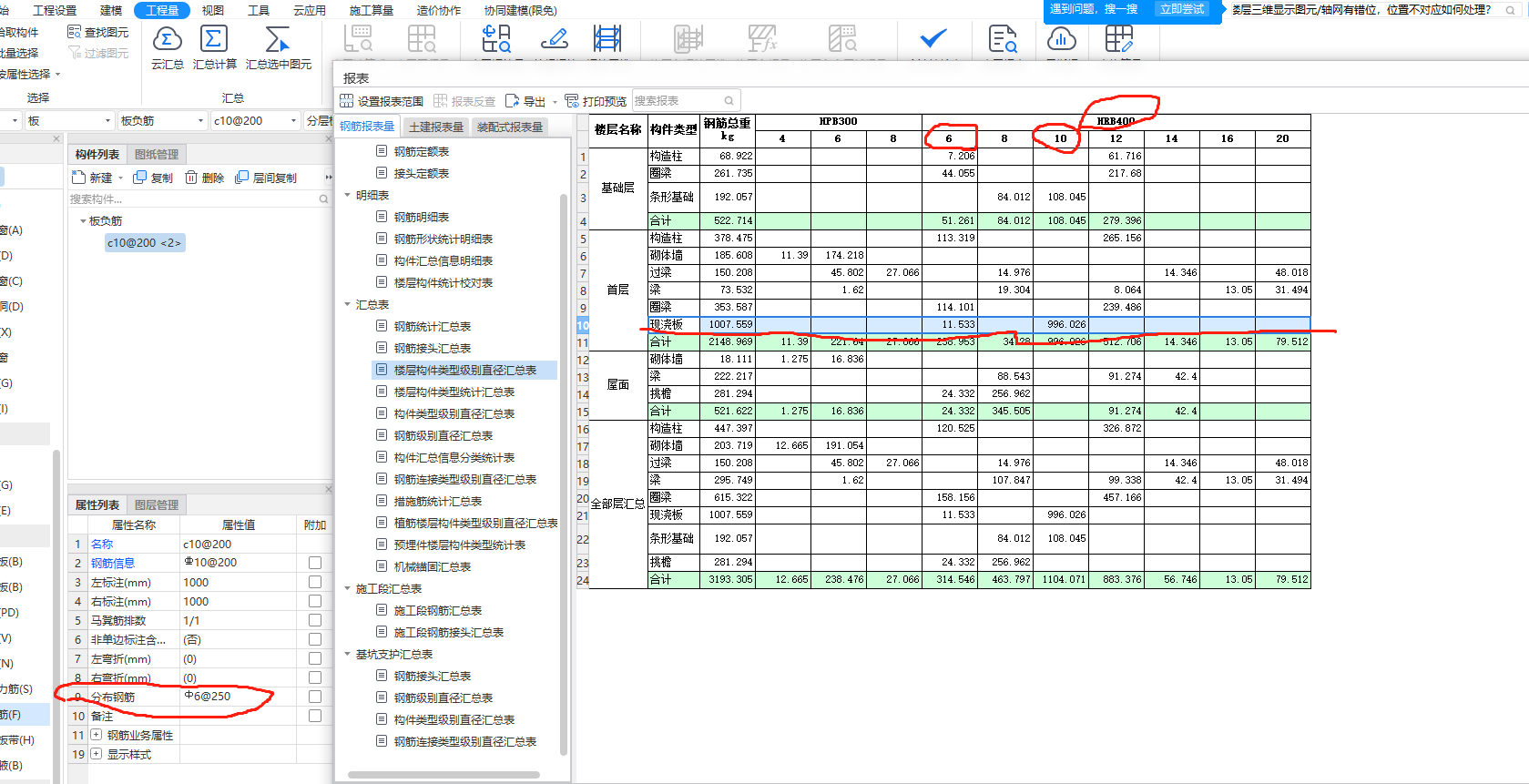
Task: Tick 附加 checkbox for 左标注(mm) row
Action: (315, 582)
